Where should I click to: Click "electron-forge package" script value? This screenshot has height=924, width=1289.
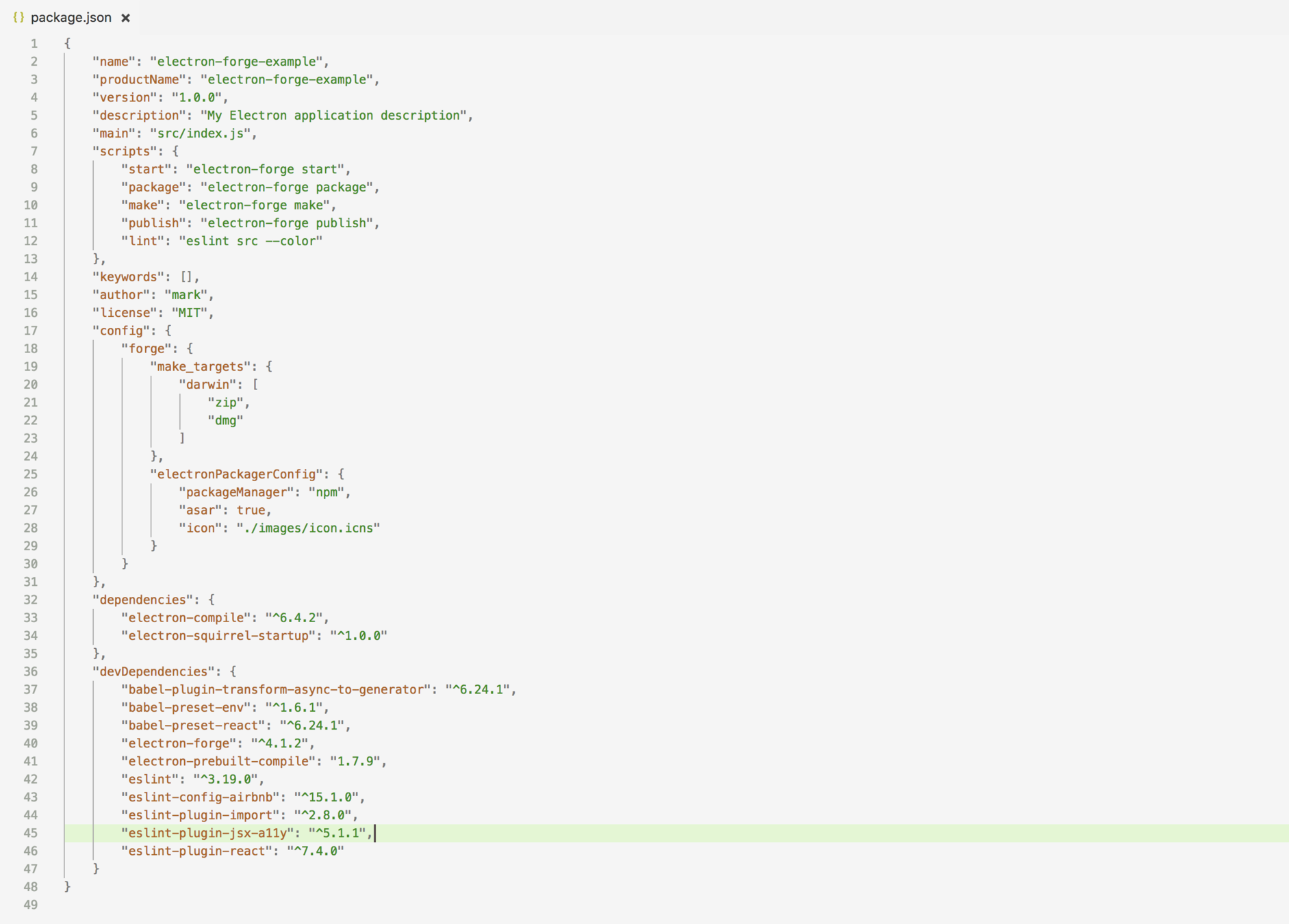coord(287,187)
